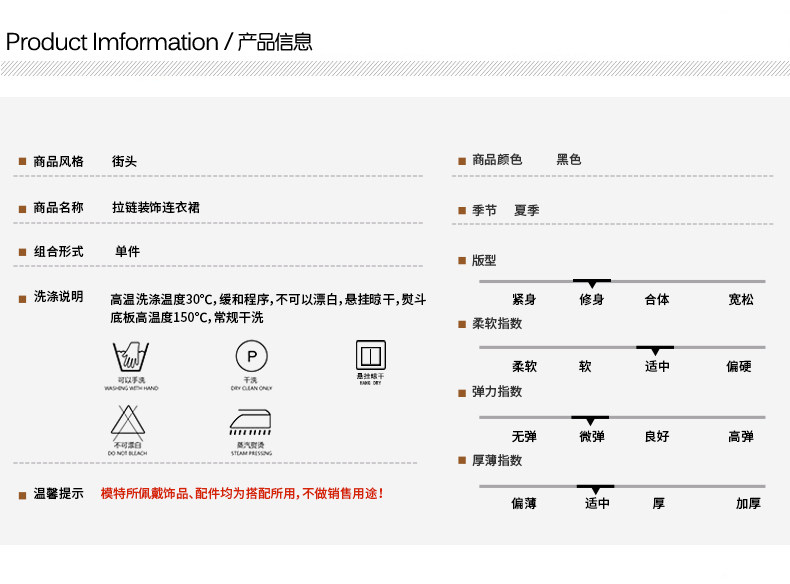Click the 单件 value
Screen dimensions: 790x584
point(127,251)
